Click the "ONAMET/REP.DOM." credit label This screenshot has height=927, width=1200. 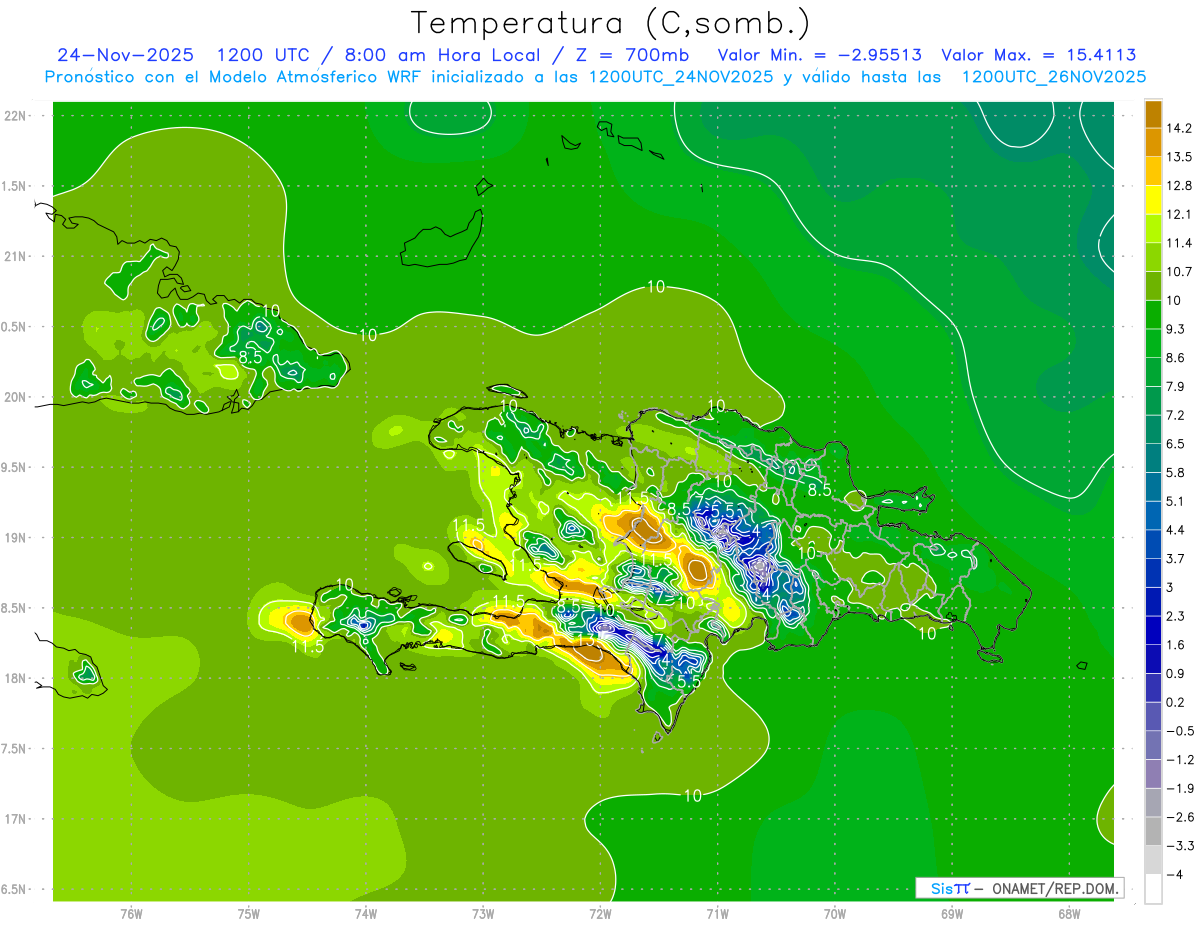click(1055, 888)
